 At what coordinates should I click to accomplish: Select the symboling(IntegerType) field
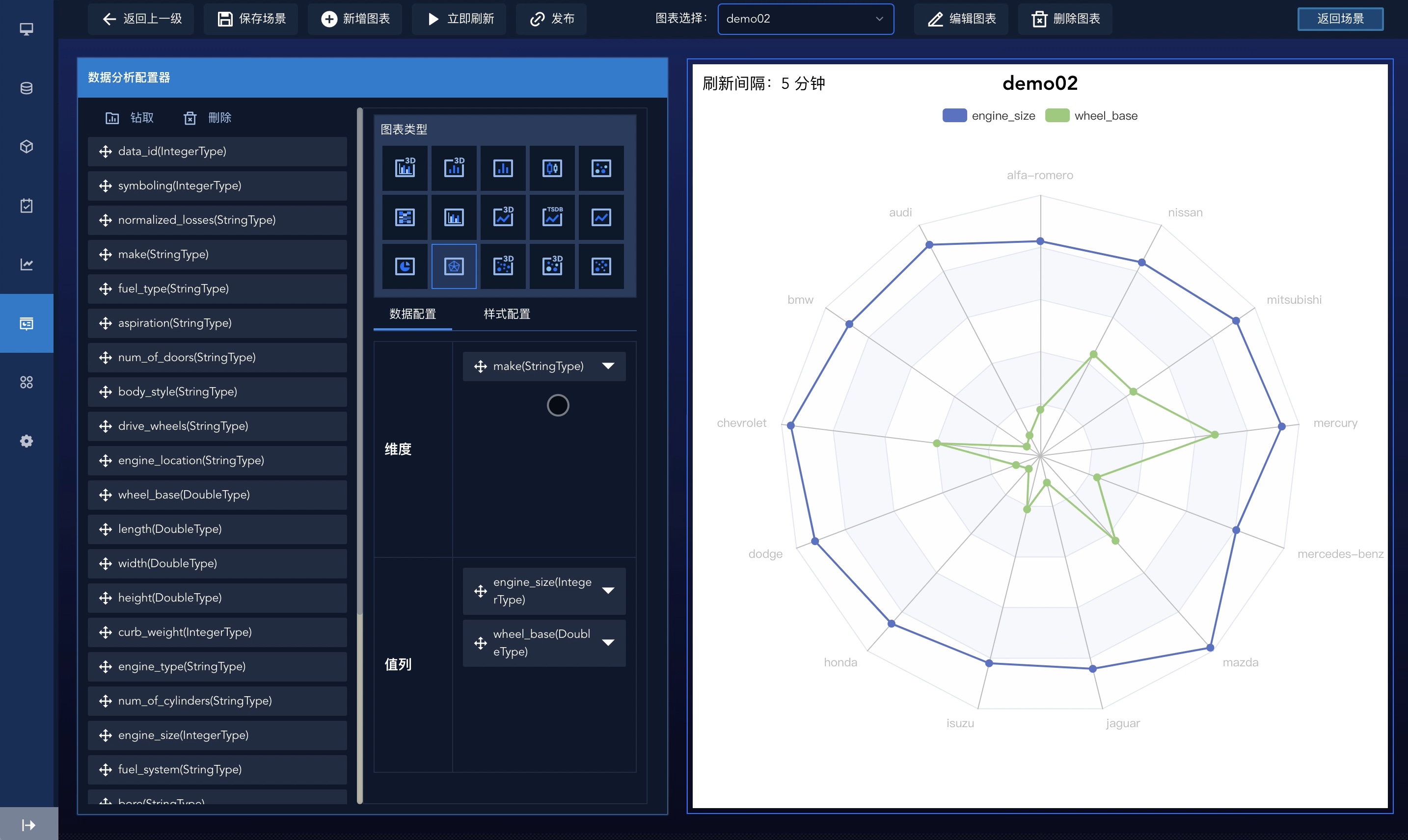pyautogui.click(x=217, y=185)
